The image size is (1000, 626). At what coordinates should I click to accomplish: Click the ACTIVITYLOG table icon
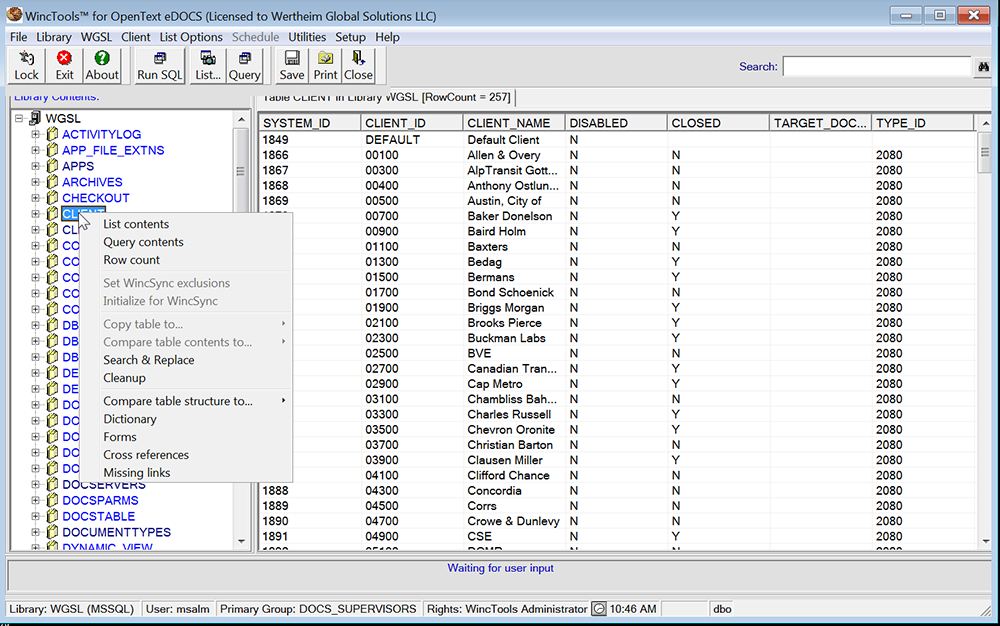pos(52,134)
